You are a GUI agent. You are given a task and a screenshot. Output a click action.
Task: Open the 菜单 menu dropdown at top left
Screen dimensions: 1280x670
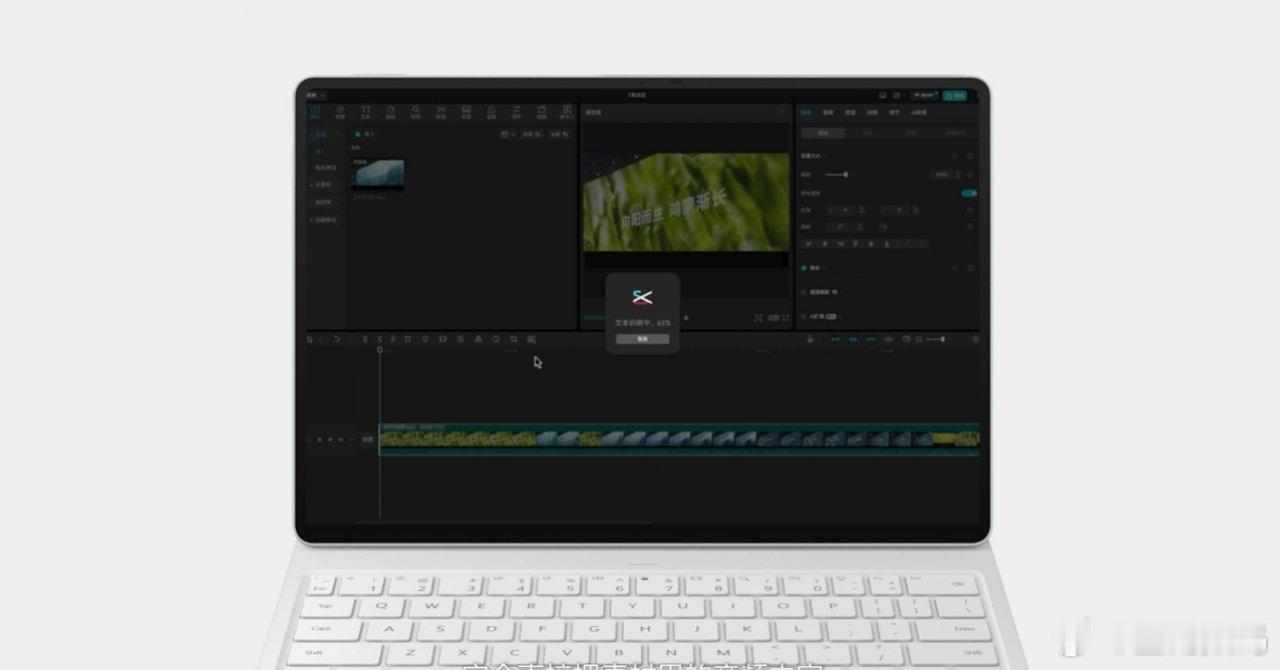[316, 95]
